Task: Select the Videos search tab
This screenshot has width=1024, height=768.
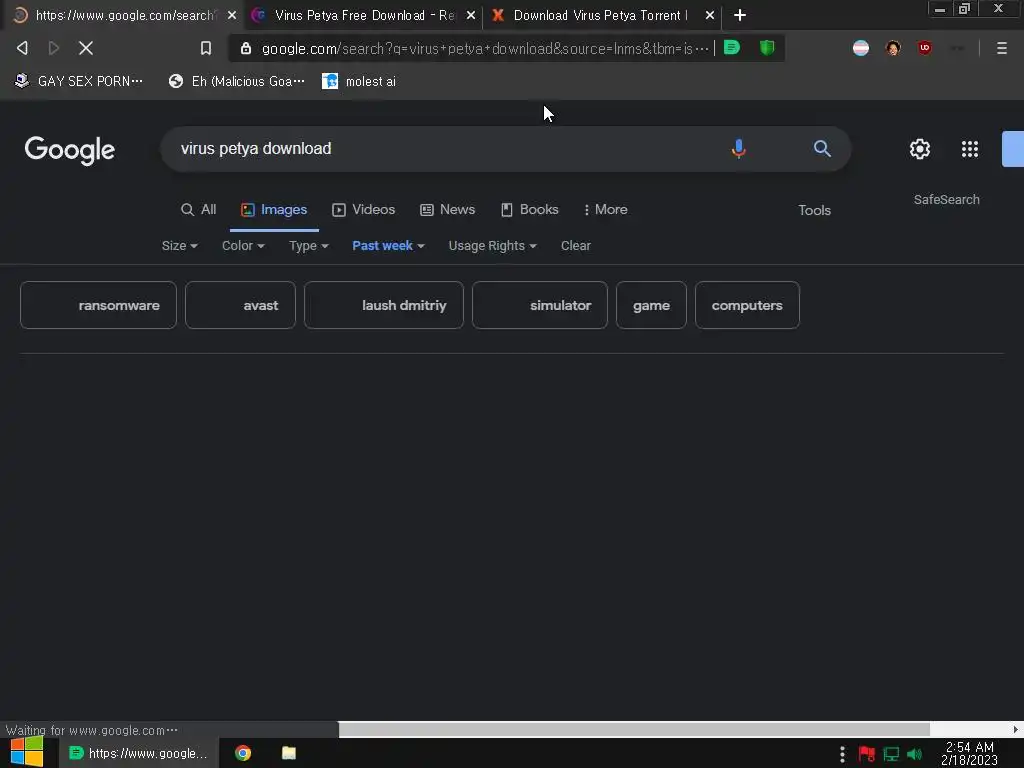Action: [x=364, y=210]
